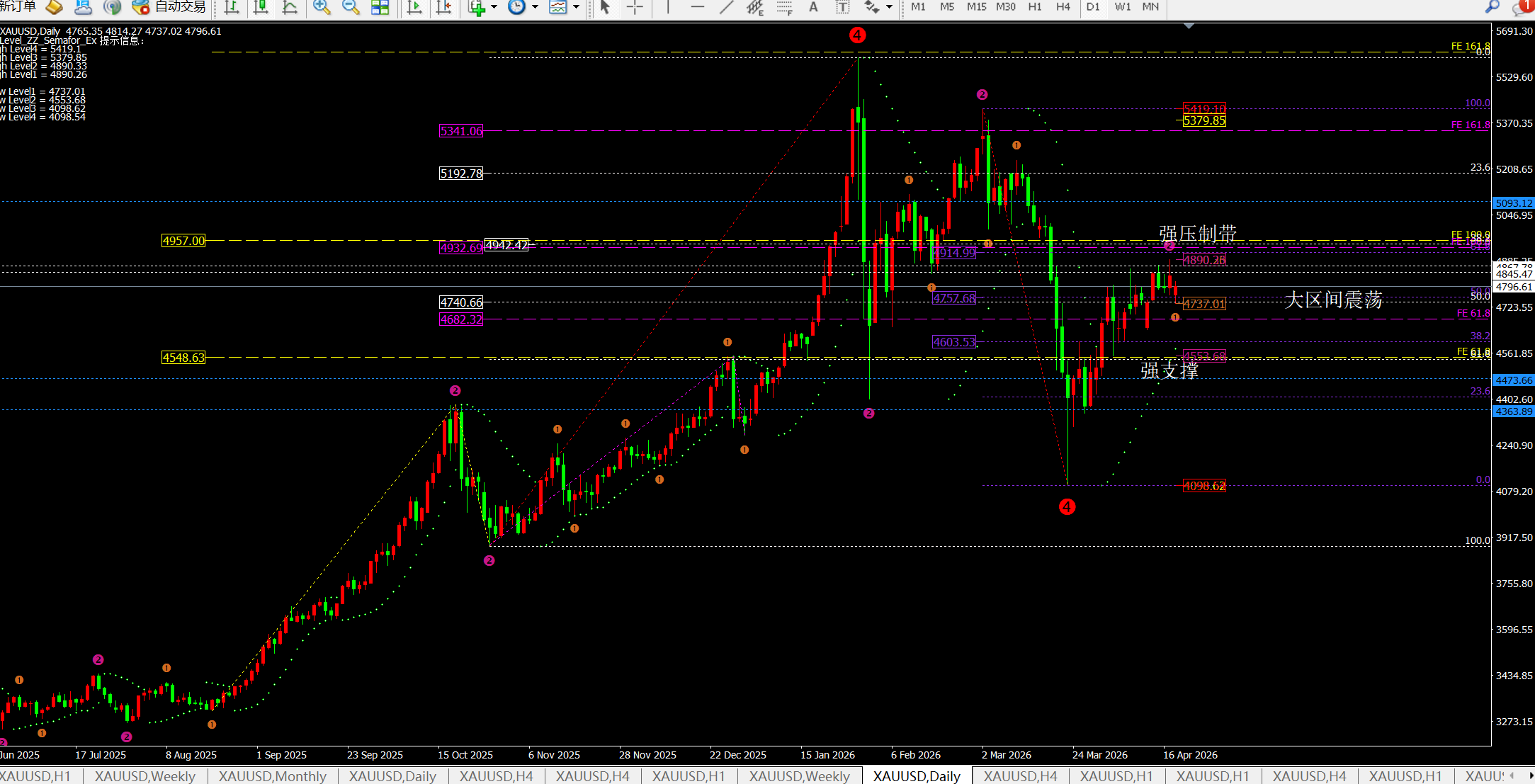This screenshot has width=1535, height=784.
Task: Switch timeframe to W1
Action: pyautogui.click(x=1122, y=7)
